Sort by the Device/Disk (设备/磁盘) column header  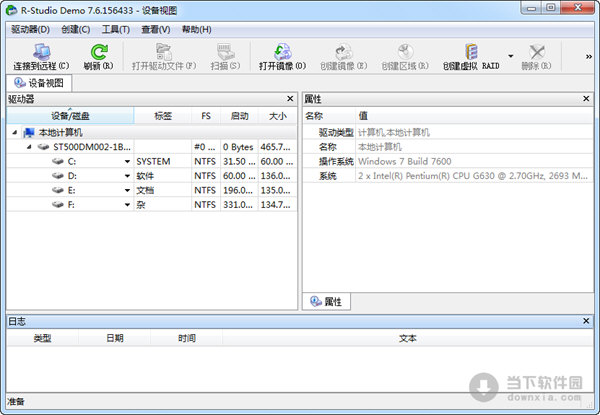(70, 116)
